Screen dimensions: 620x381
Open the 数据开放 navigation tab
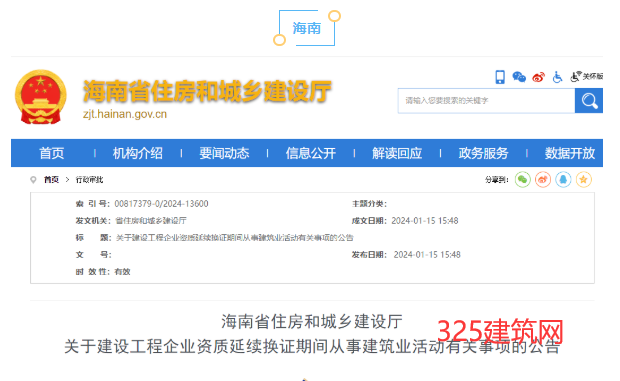point(570,153)
